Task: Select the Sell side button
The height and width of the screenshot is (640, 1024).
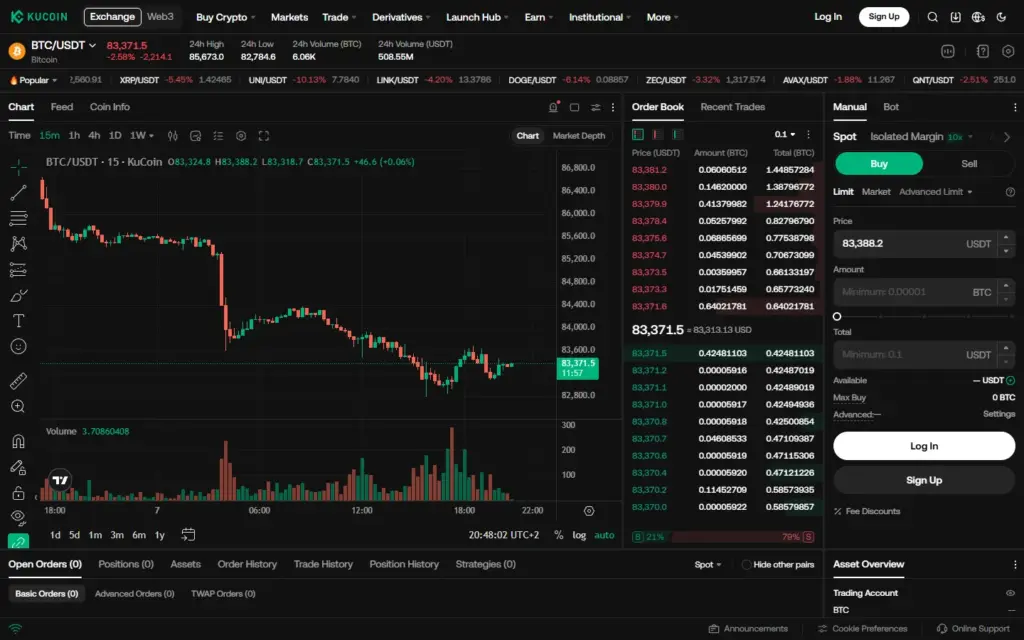Action: (x=969, y=164)
